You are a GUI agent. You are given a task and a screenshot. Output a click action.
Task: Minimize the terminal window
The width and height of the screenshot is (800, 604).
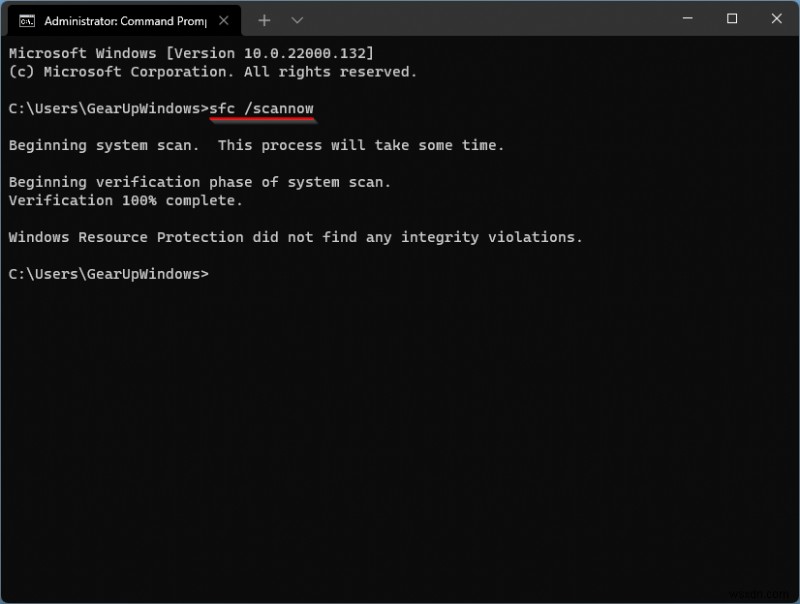687,18
